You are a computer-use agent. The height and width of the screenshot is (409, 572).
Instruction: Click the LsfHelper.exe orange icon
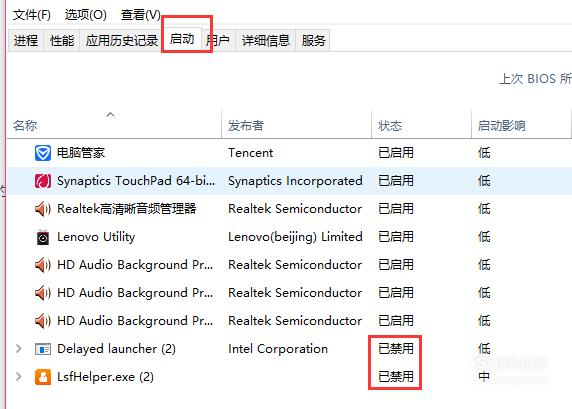pos(43,377)
